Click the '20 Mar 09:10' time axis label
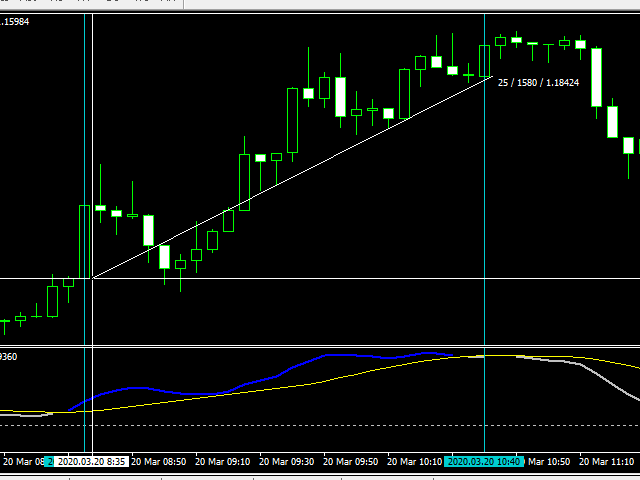Viewport: 640px width, 480px height. tap(223, 462)
